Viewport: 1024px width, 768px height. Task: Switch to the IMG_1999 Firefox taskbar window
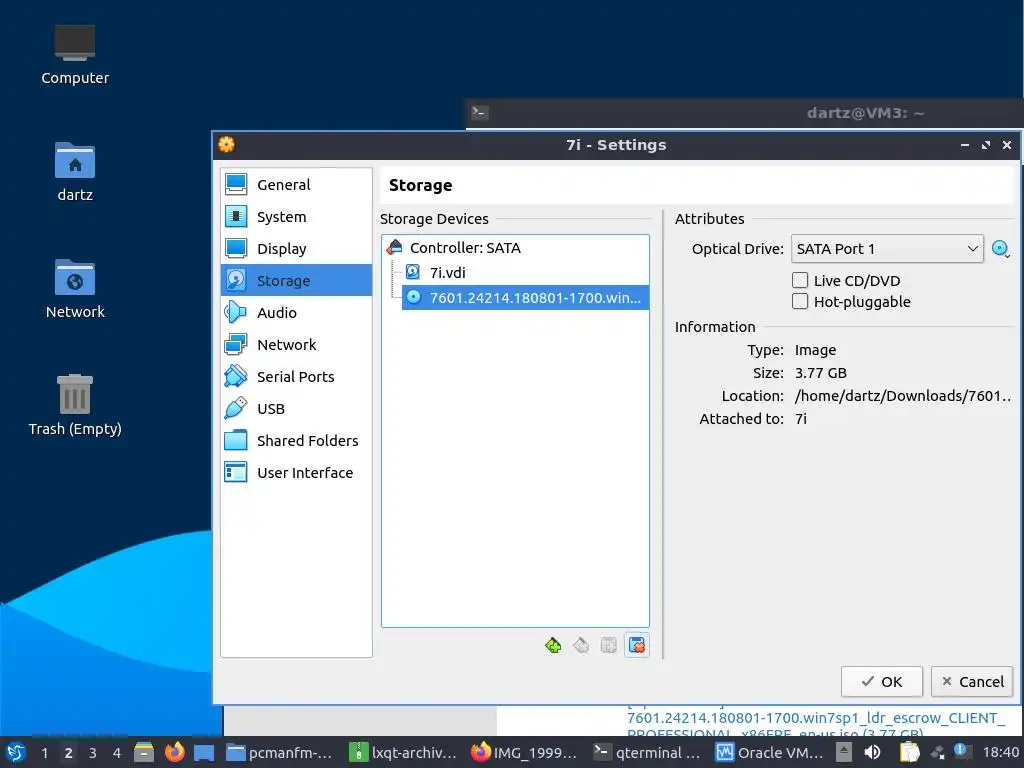pos(526,753)
